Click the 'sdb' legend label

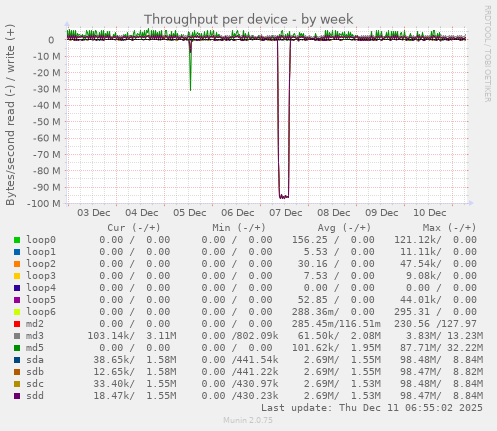pyautogui.click(x=35, y=372)
